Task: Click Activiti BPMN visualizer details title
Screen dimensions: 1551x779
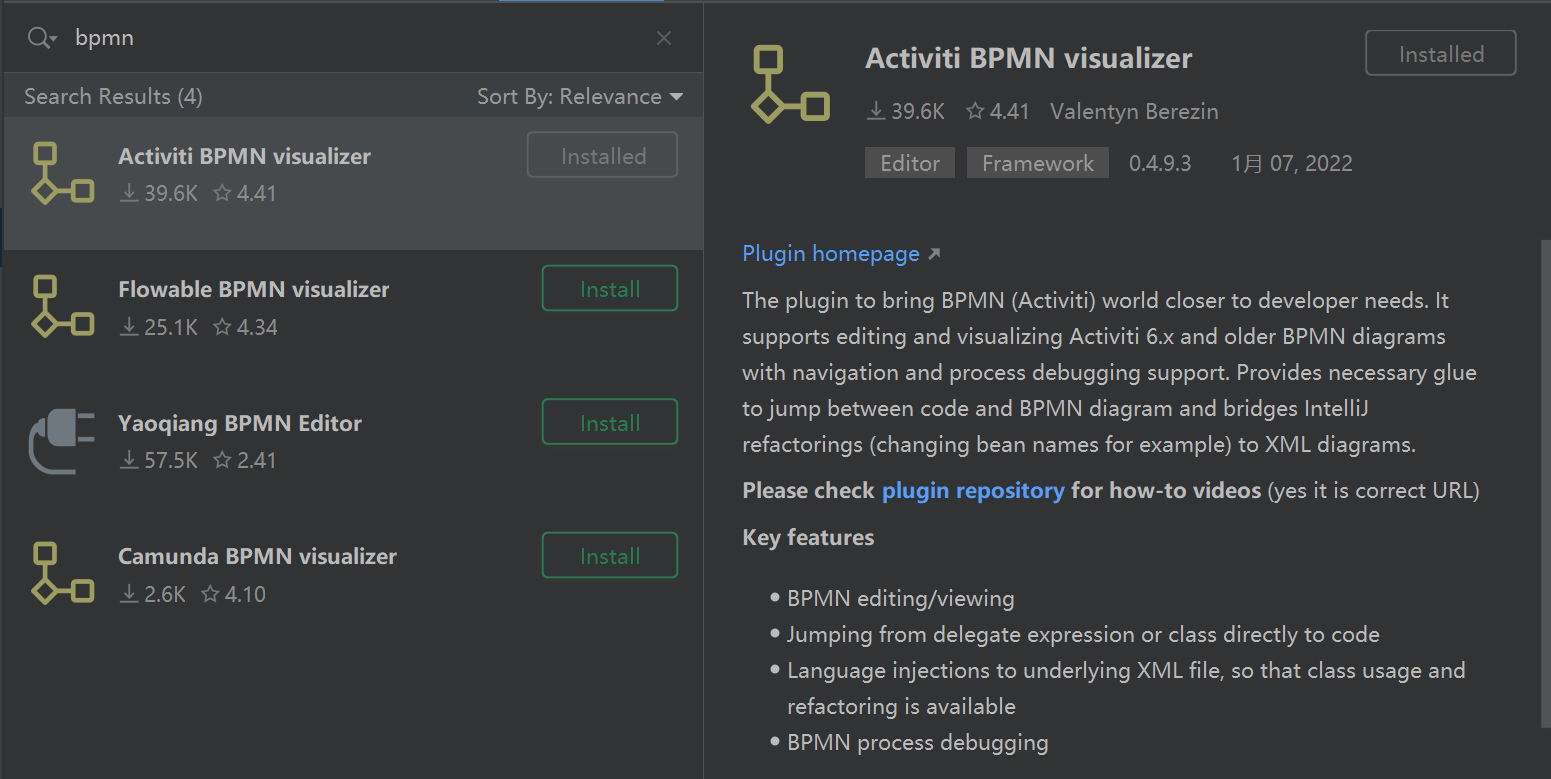Action: 1029,58
